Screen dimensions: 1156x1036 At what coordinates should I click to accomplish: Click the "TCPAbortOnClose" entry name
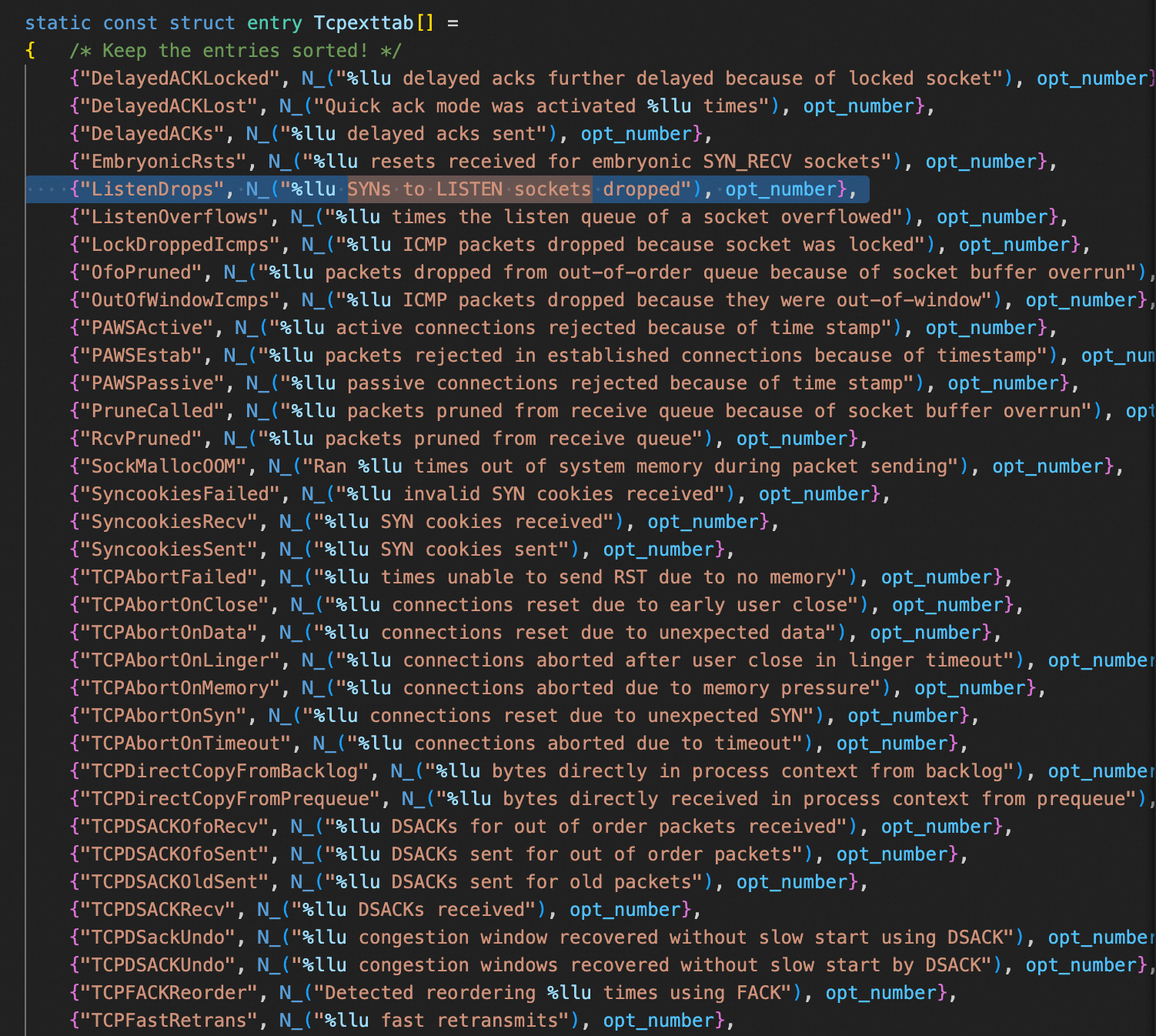pyautogui.click(x=174, y=605)
